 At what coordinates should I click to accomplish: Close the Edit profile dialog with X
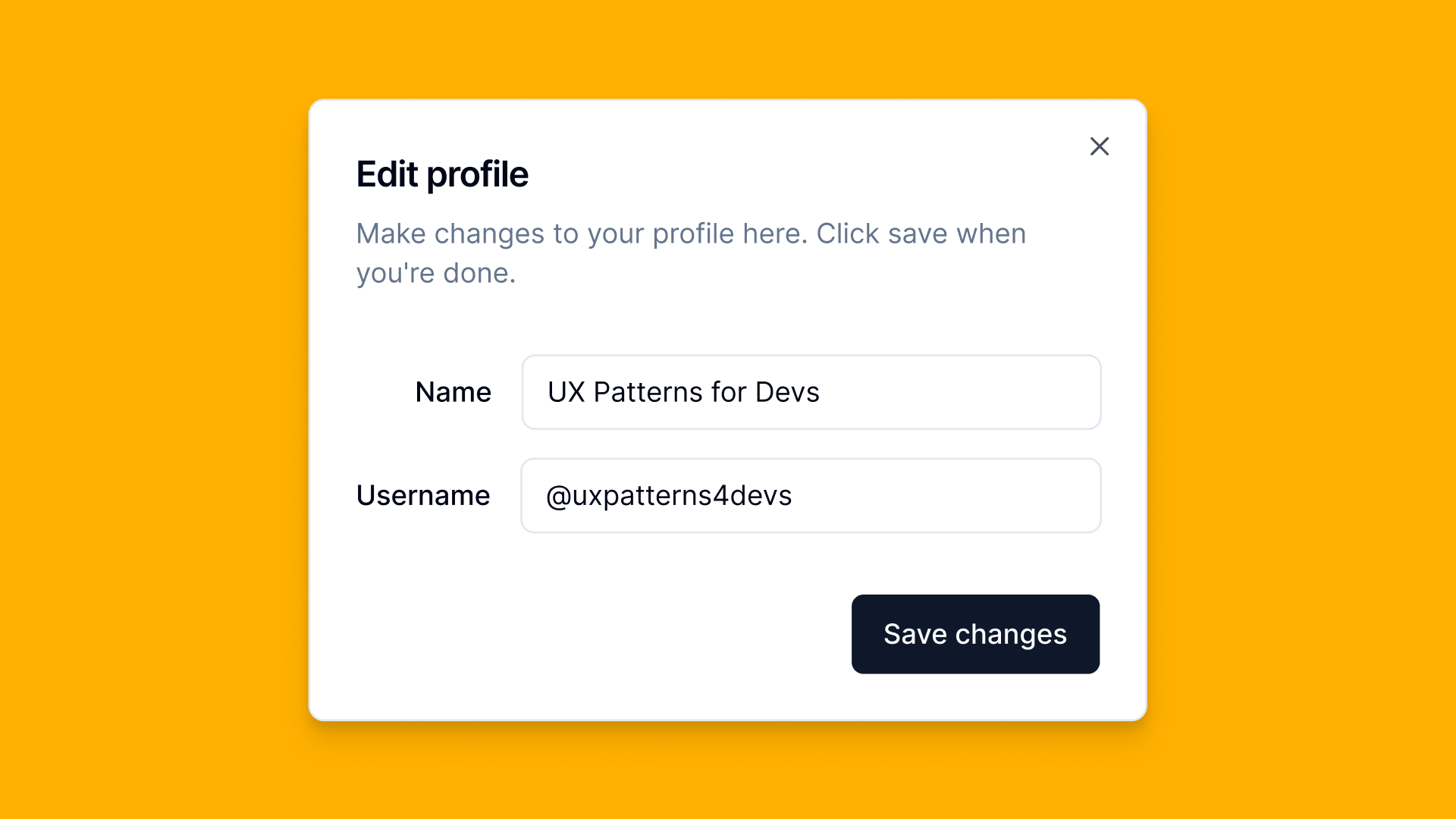click(1099, 146)
